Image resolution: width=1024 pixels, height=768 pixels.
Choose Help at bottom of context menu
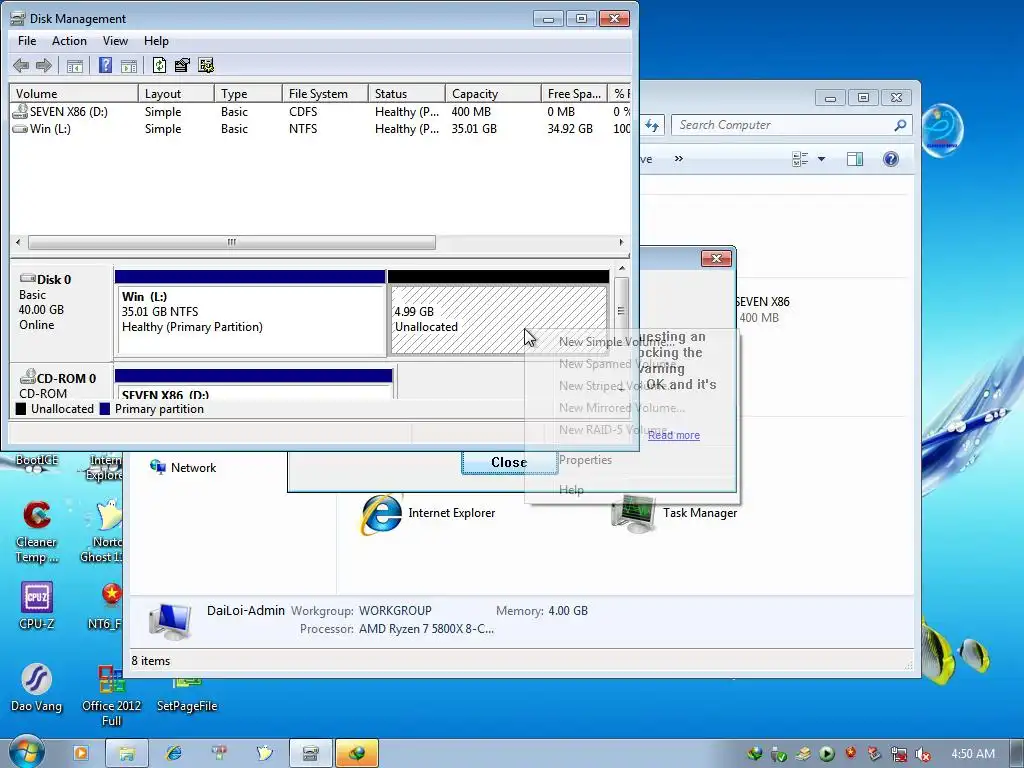[571, 490]
